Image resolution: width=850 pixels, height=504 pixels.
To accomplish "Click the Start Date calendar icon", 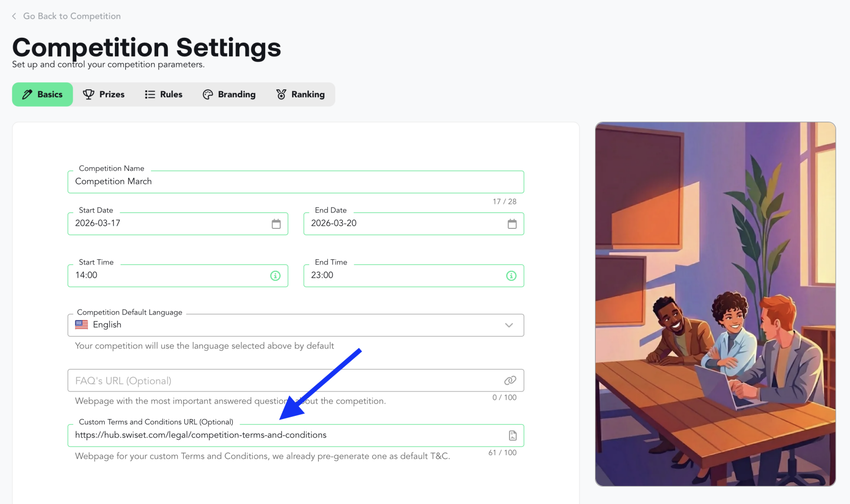I will (x=276, y=224).
